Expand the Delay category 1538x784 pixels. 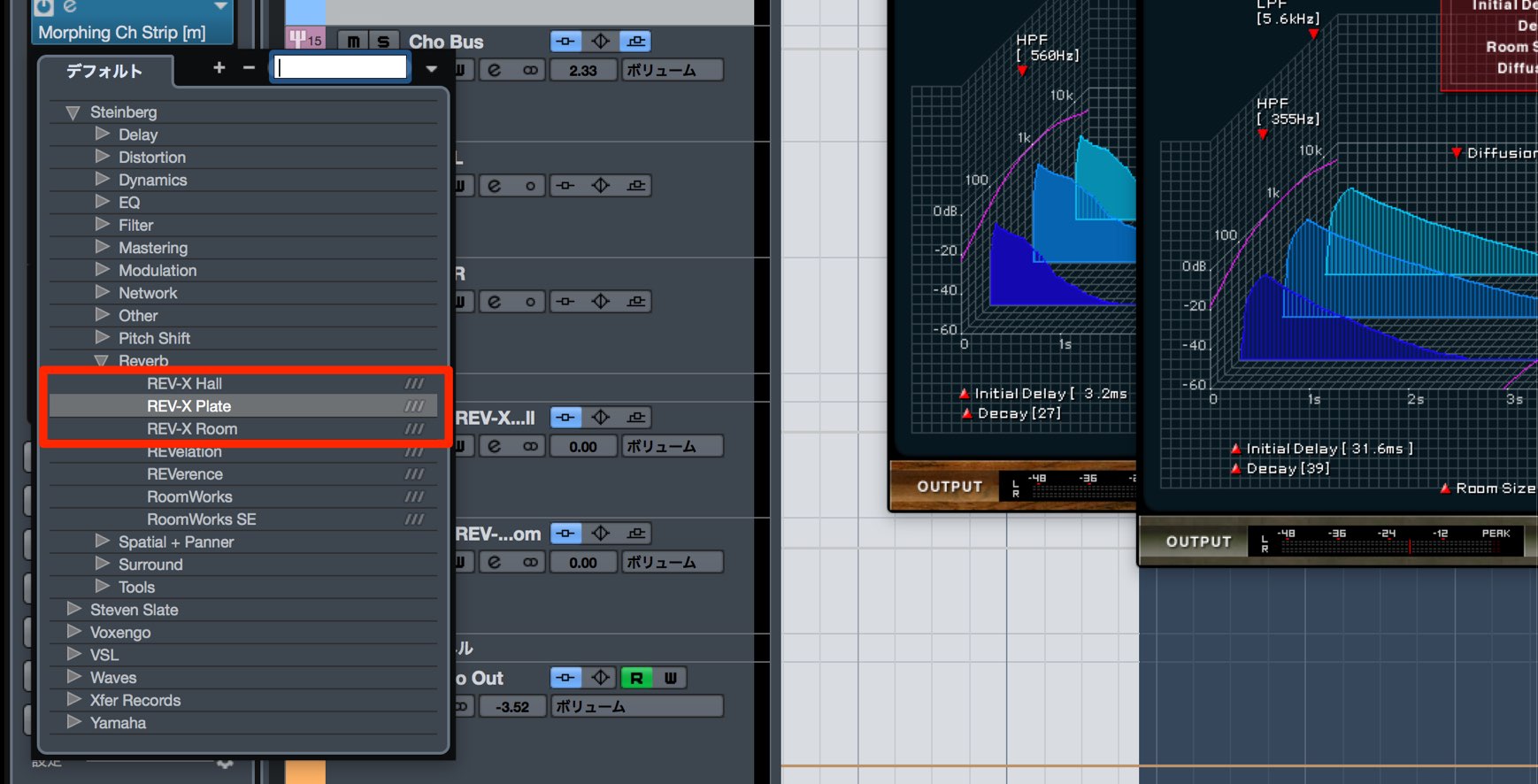(103, 134)
